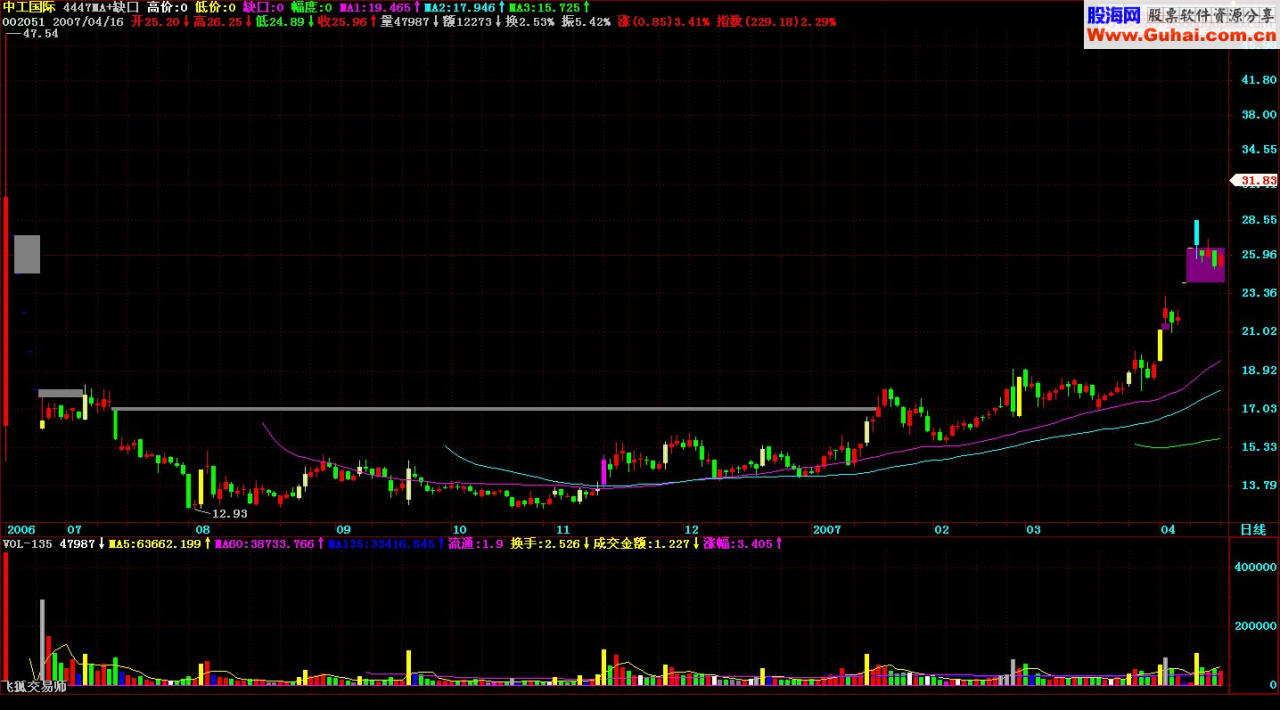
Task: Click the 34.55 price axis label
Action: click(1258, 149)
